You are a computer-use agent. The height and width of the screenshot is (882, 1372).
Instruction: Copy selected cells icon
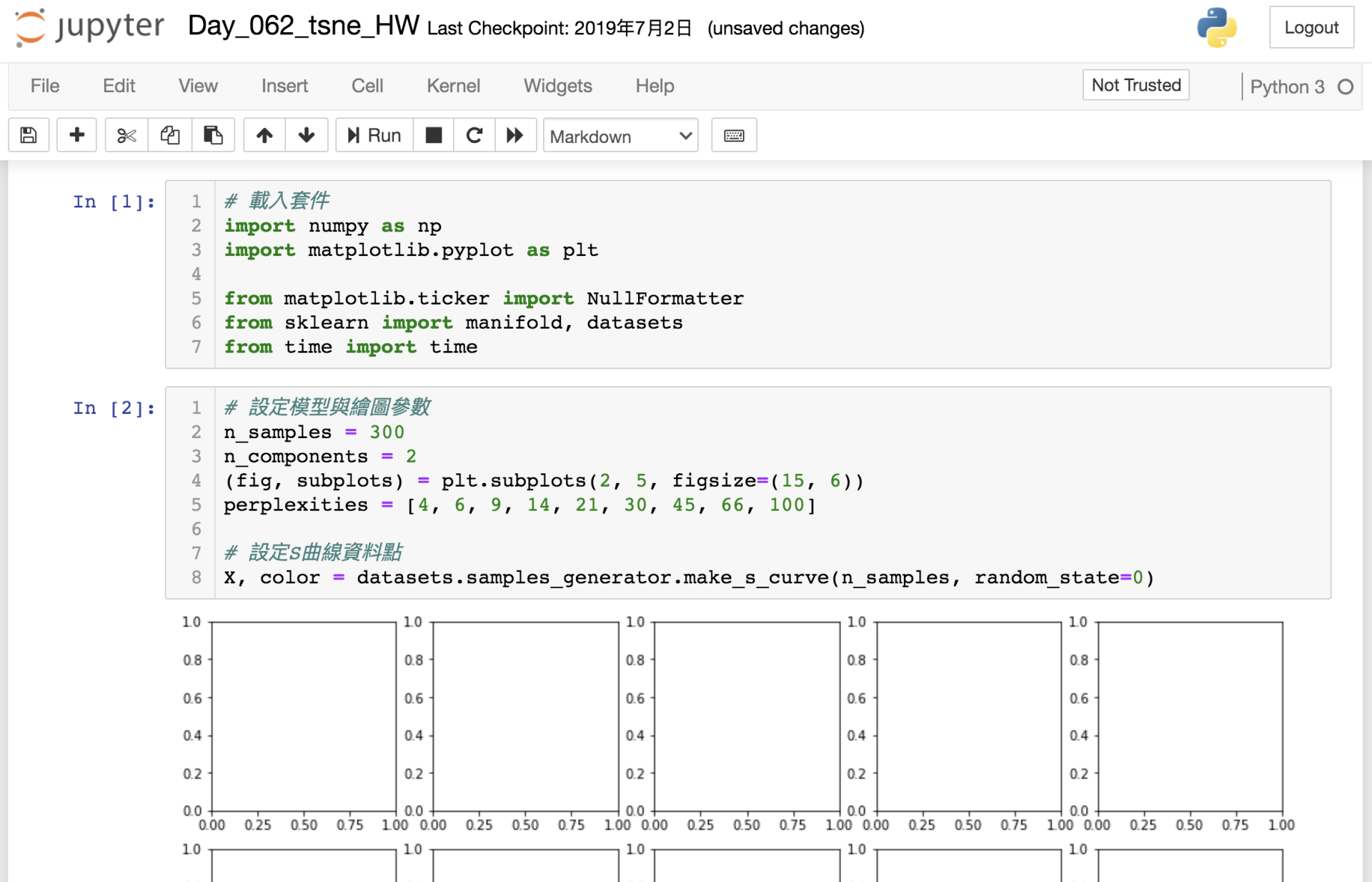(x=169, y=135)
